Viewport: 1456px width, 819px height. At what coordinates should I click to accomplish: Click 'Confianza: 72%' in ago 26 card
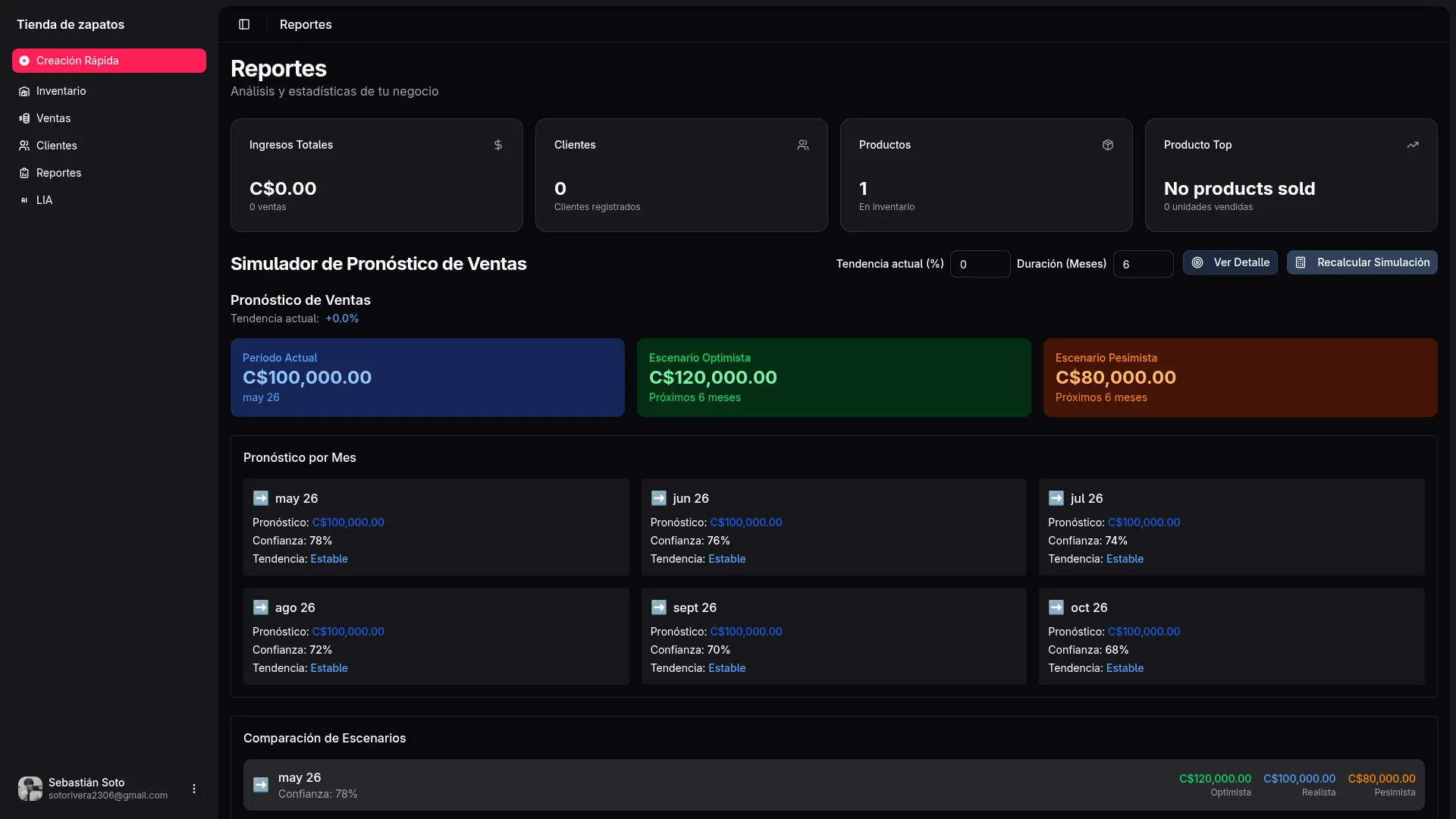292,650
